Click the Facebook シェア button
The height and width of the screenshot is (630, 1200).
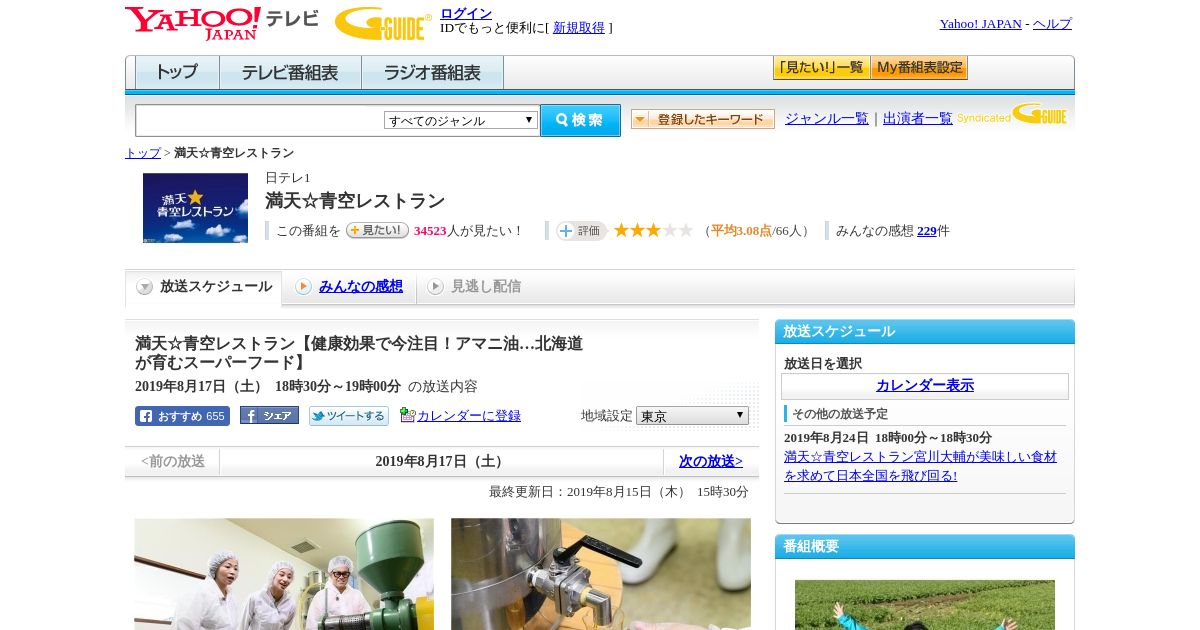point(269,415)
